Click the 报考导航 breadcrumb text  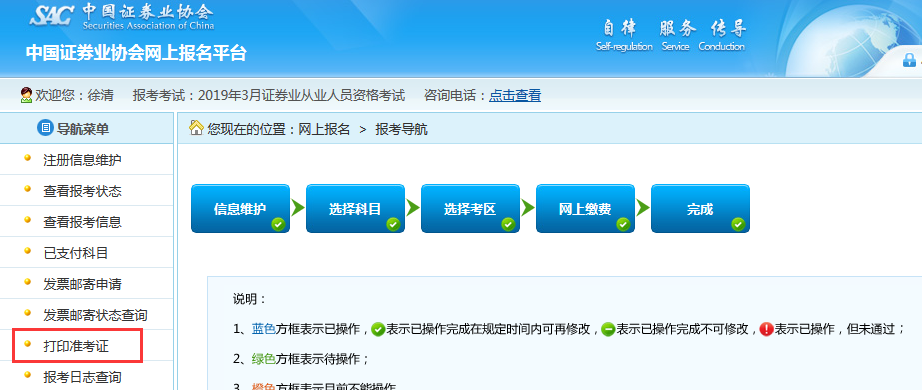click(402, 129)
